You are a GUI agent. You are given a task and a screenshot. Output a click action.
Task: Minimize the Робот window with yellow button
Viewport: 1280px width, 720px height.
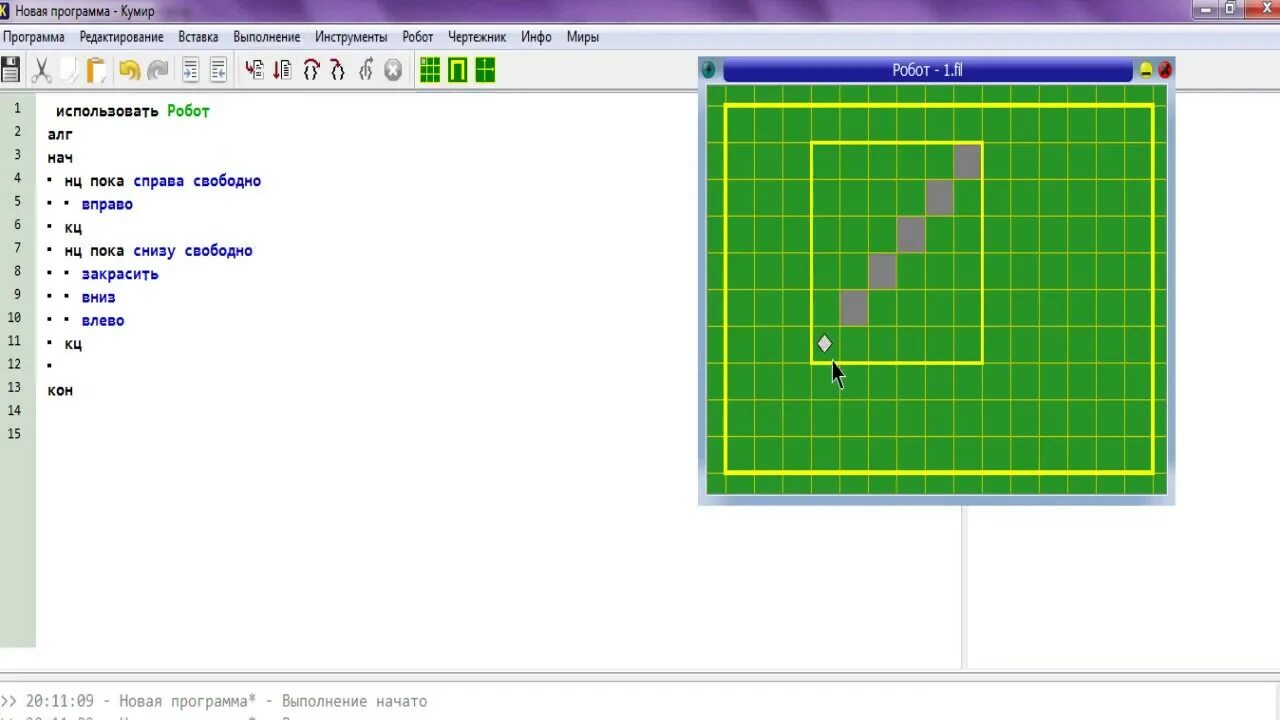[1146, 70]
